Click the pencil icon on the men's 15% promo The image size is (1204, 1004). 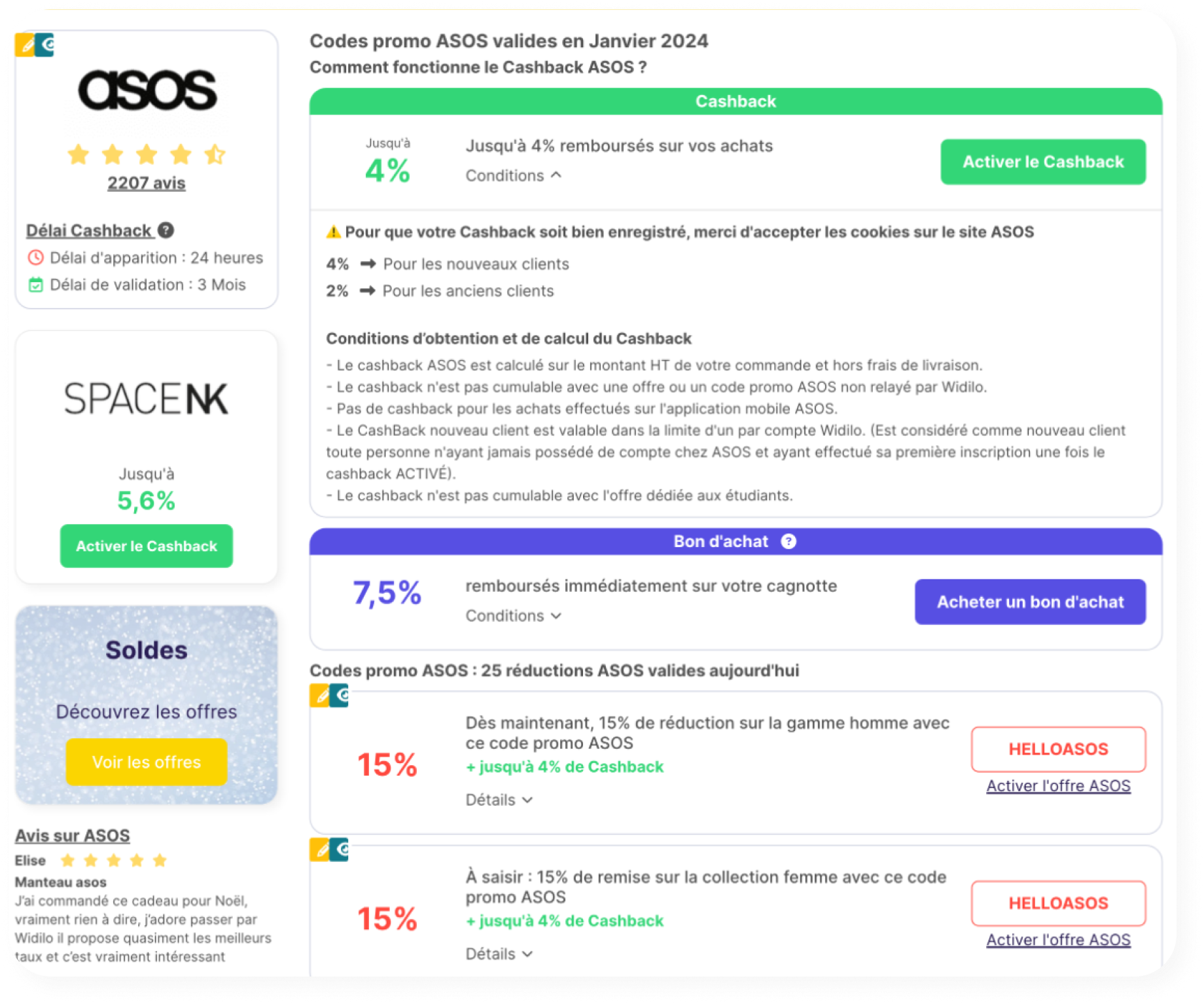(x=319, y=696)
